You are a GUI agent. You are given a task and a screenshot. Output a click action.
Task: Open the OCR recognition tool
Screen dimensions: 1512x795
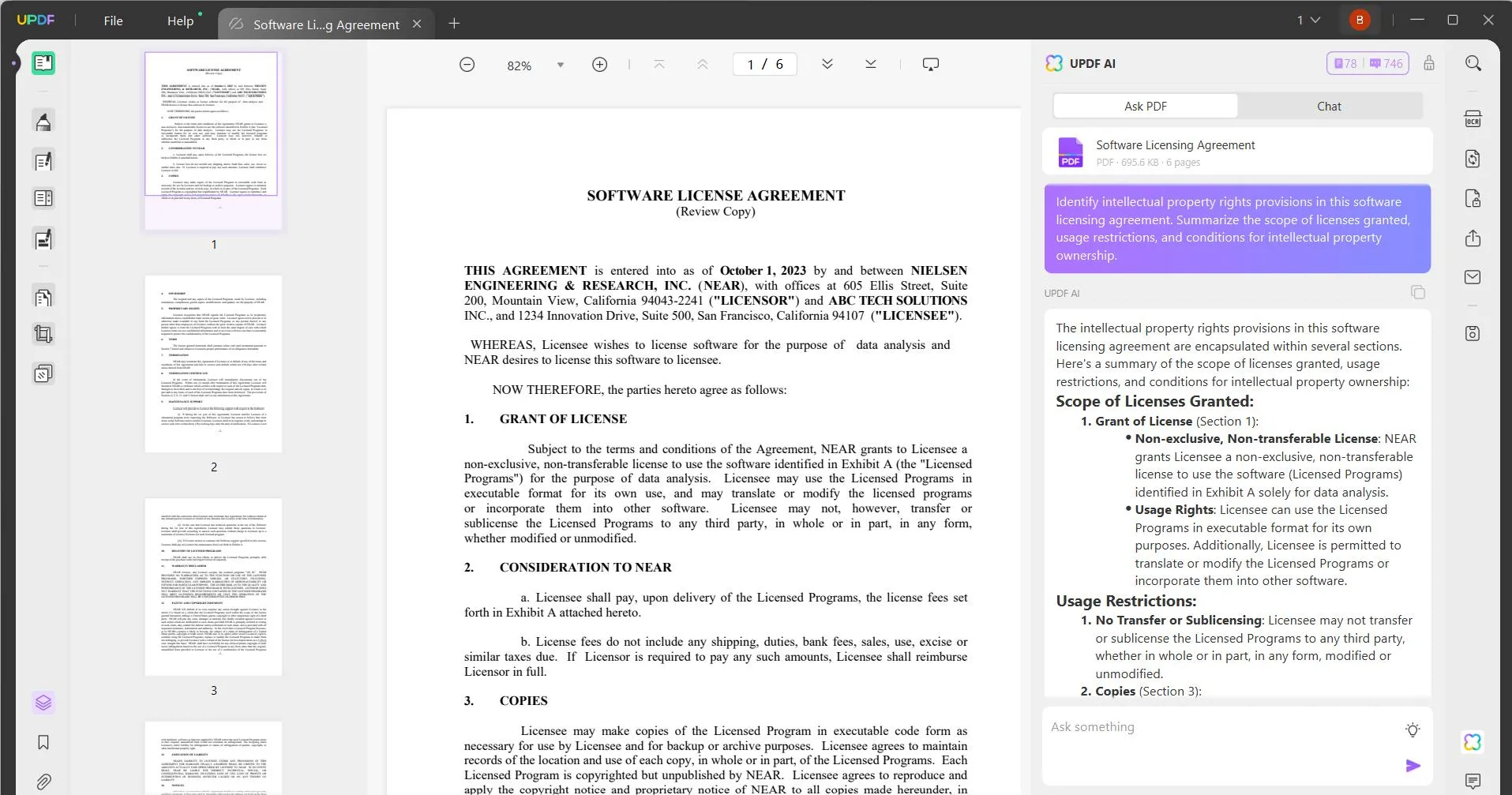[1473, 119]
